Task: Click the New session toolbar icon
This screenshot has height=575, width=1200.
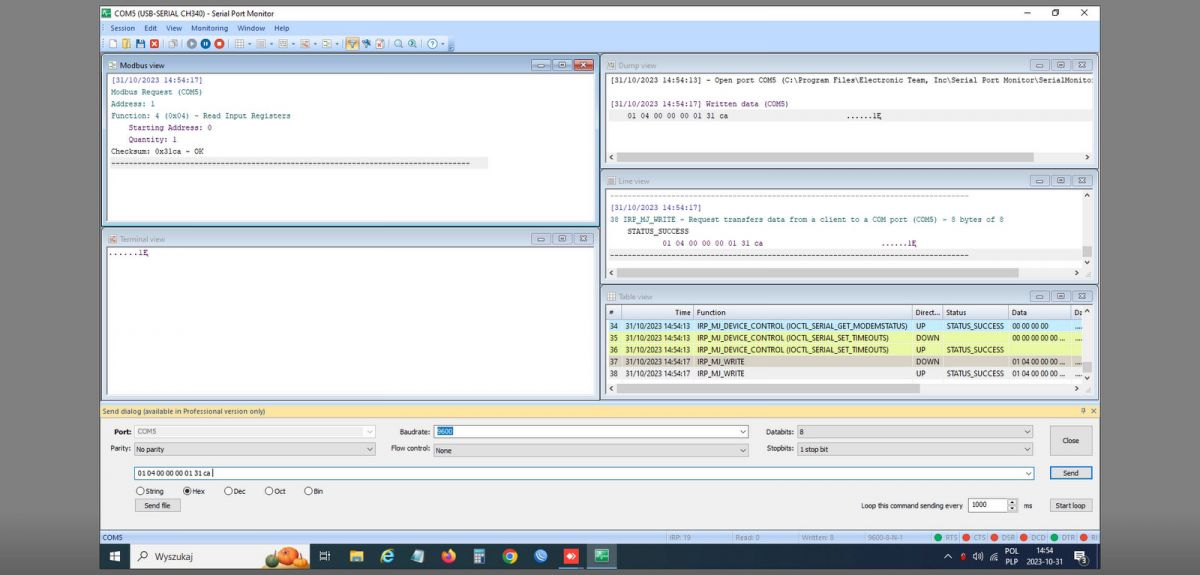Action: [114, 44]
